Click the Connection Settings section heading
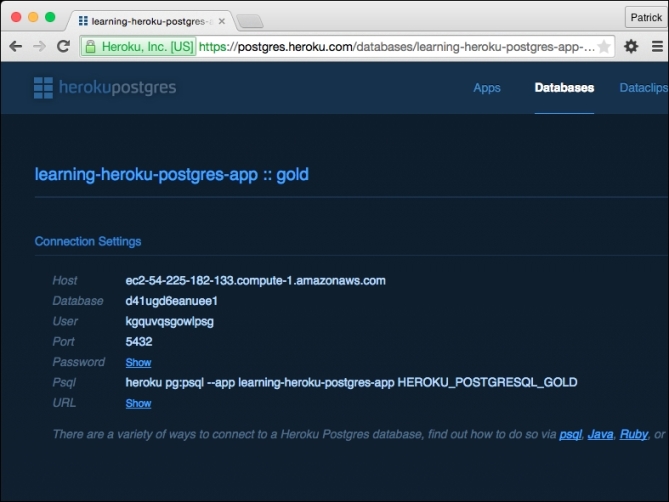Screen dimensions: 669x502 tap(88, 241)
